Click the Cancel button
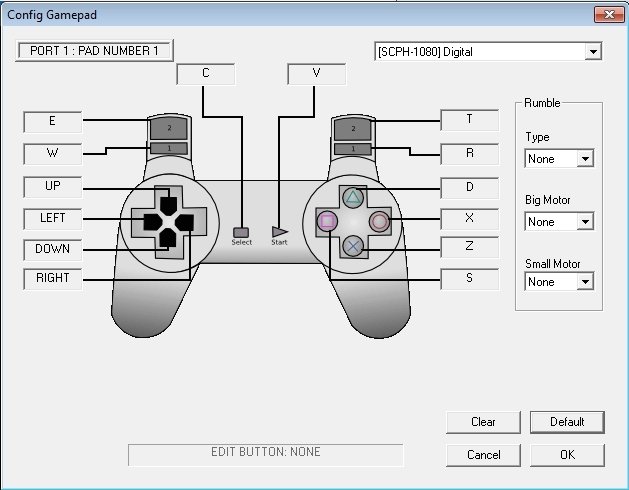This screenshot has width=629, height=490. point(483,455)
